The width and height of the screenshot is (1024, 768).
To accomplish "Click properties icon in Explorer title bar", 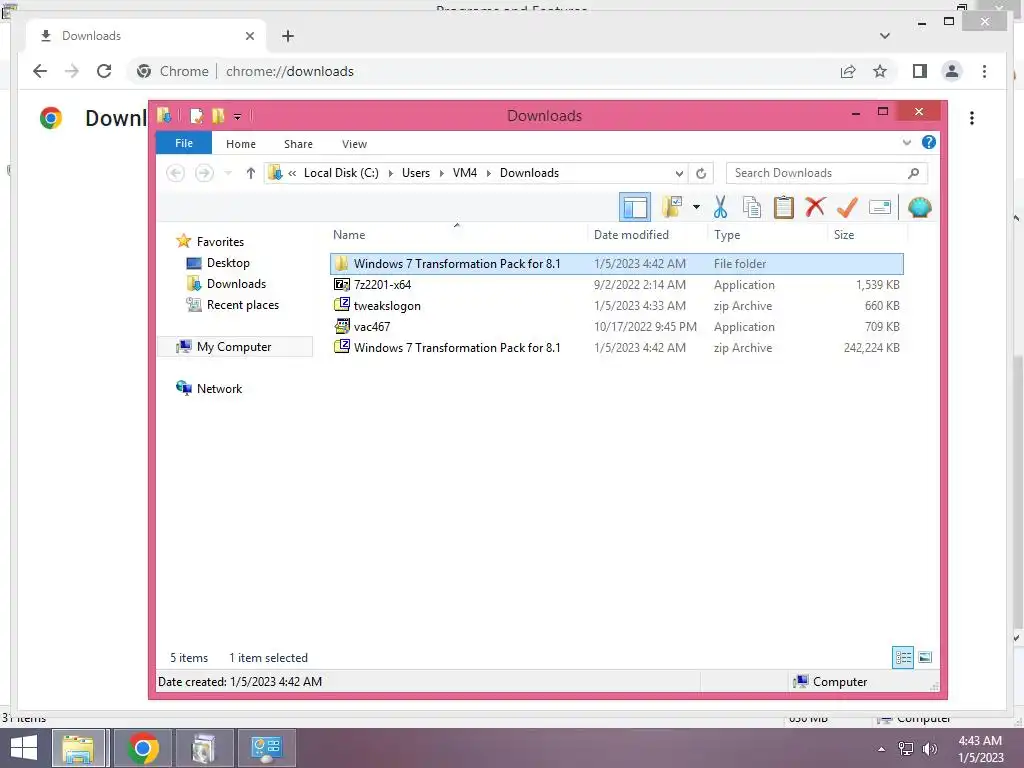I will tap(196, 116).
